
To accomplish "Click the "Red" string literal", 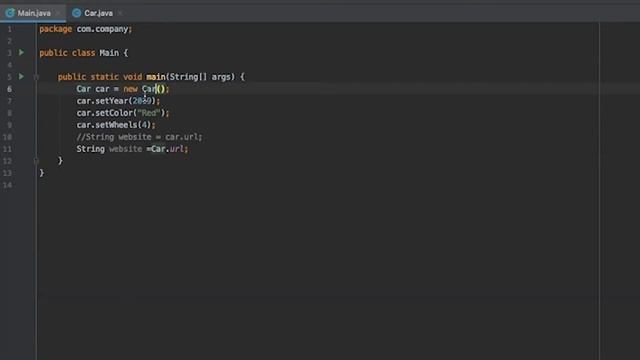I will tap(149, 113).
